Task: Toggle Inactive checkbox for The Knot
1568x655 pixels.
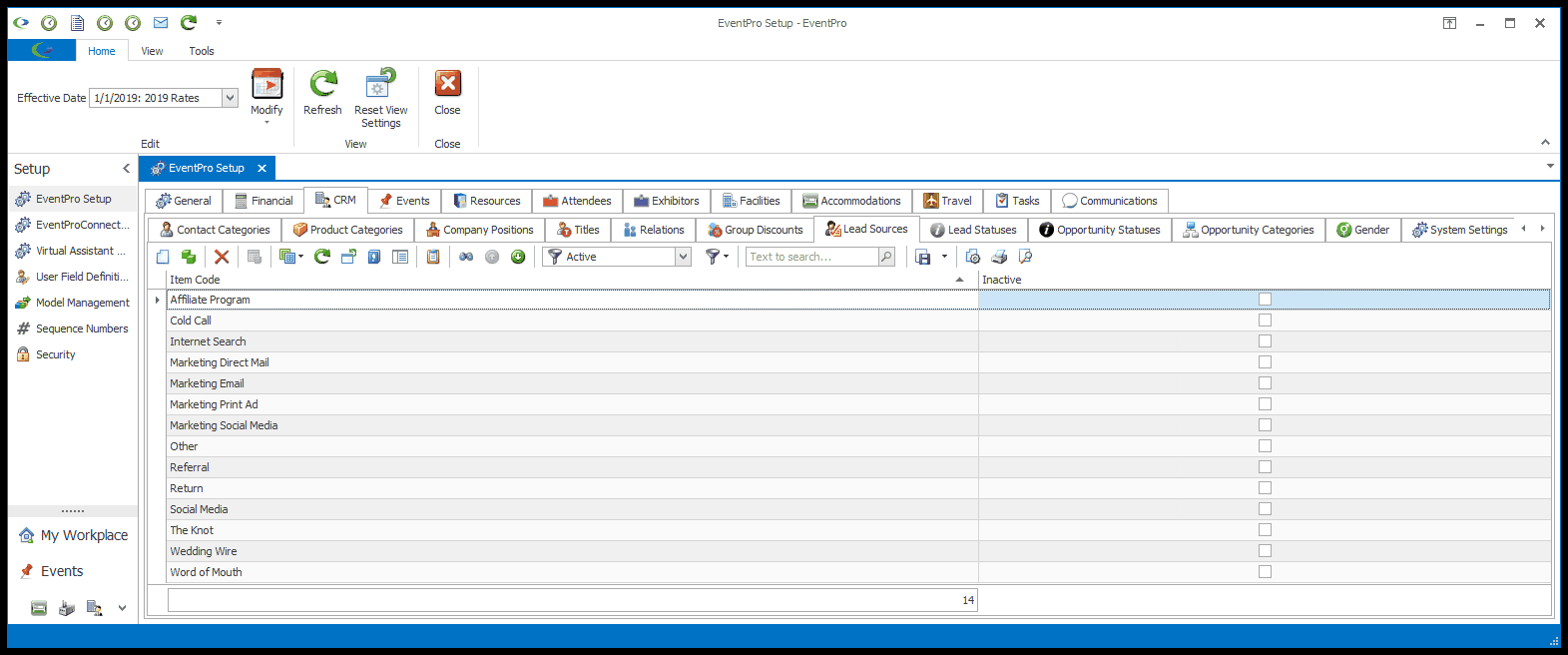Action: (1265, 530)
